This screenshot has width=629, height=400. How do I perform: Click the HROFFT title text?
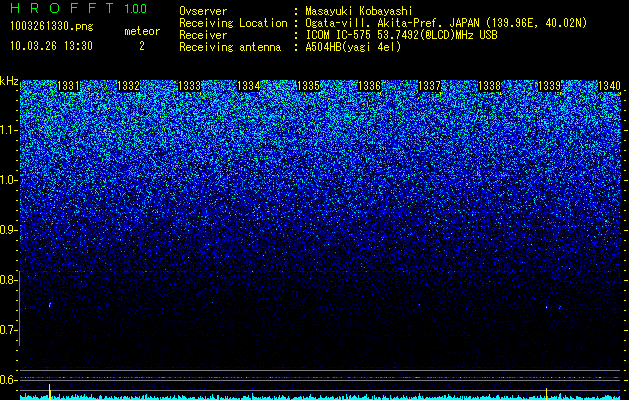61,8
